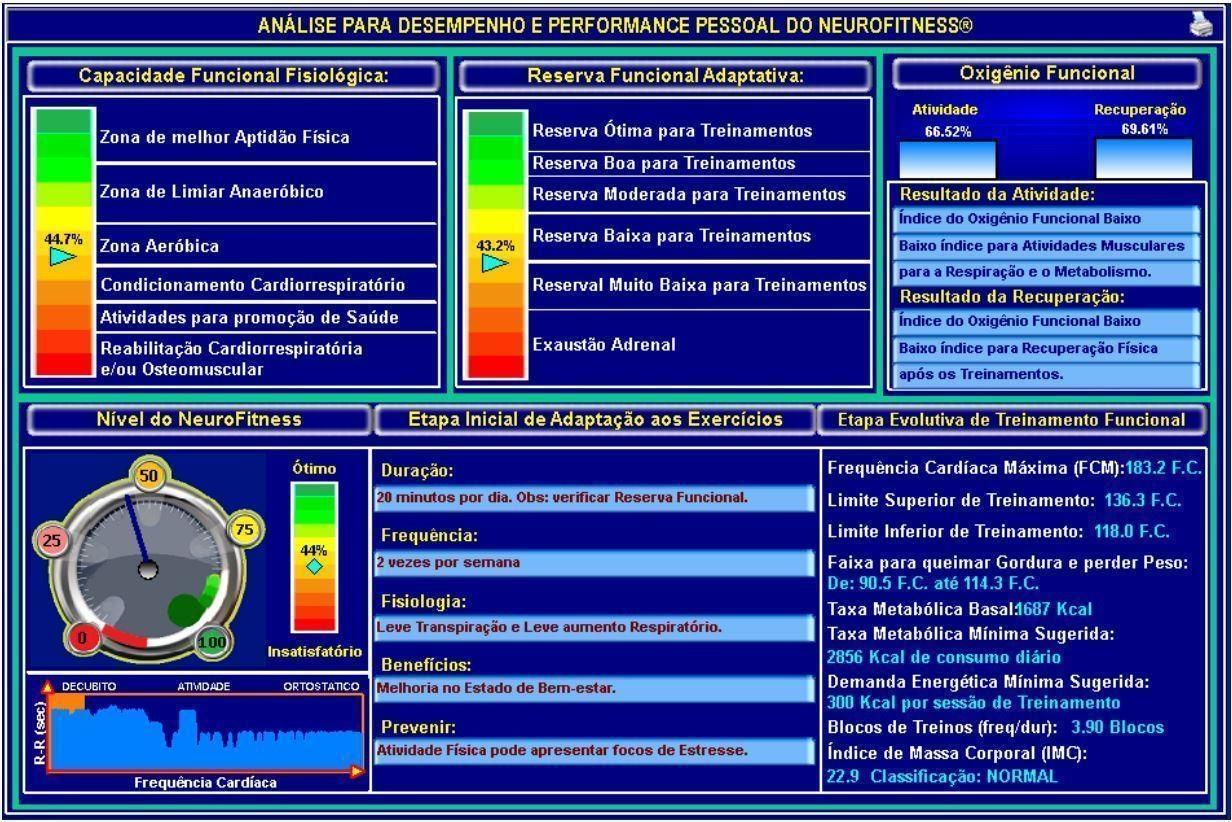Click the orange right arrow on the heart rate axis

click(x=358, y=771)
